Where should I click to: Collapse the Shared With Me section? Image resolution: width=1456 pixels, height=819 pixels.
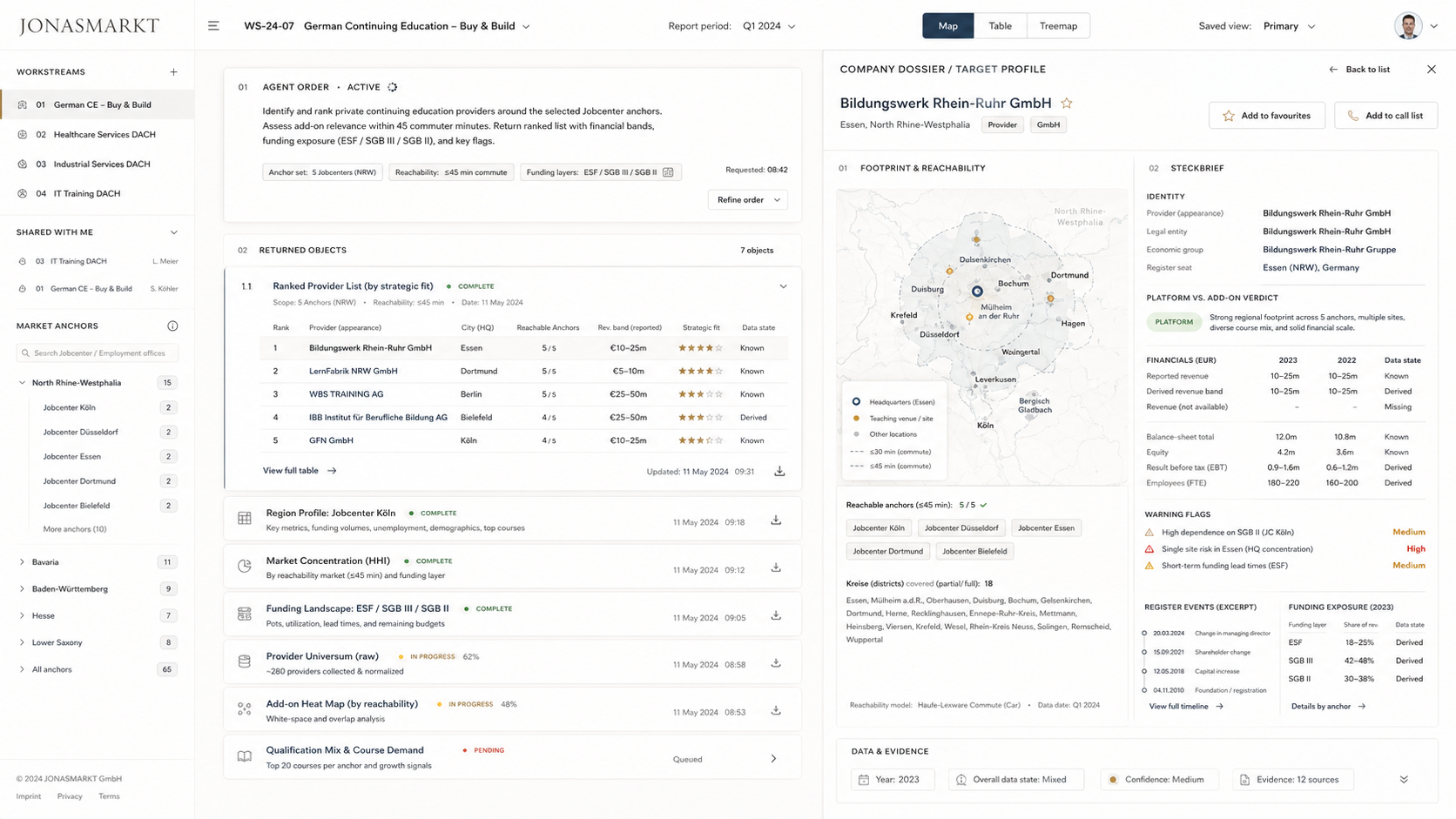click(x=173, y=232)
